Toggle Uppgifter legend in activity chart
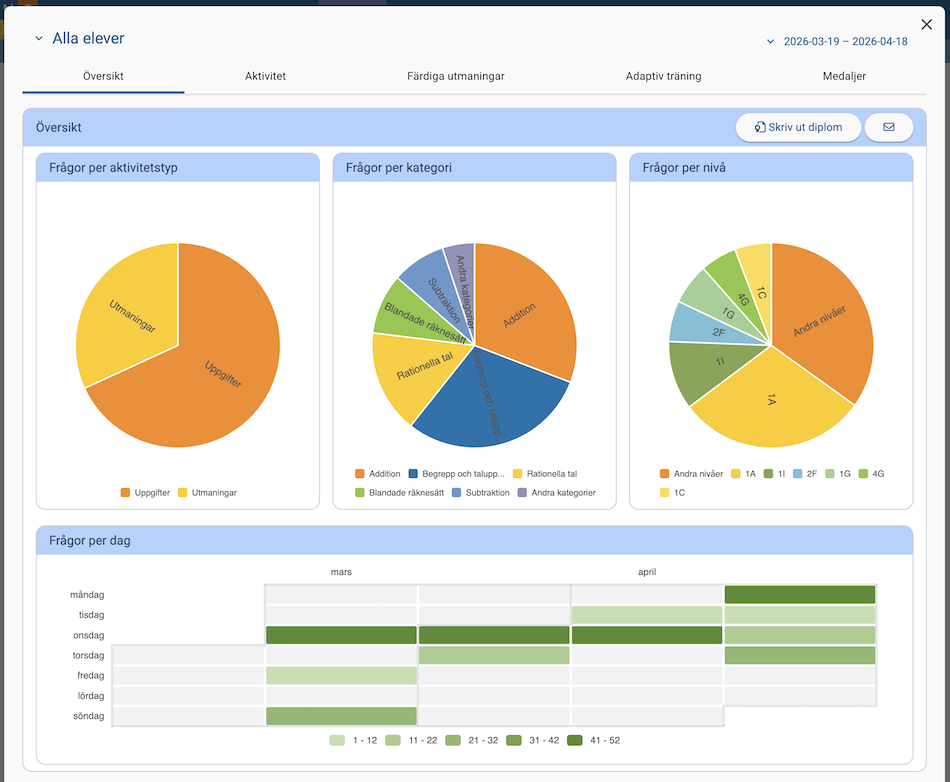 click(145, 492)
